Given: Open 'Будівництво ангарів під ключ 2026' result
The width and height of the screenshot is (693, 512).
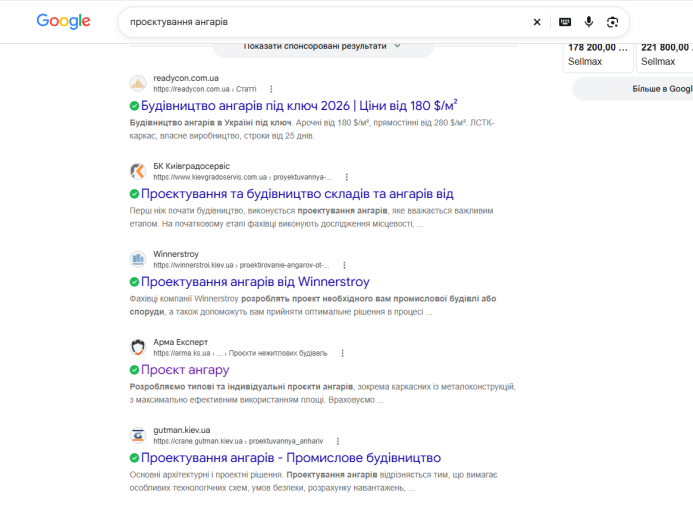Looking at the screenshot, I should 299,106.
